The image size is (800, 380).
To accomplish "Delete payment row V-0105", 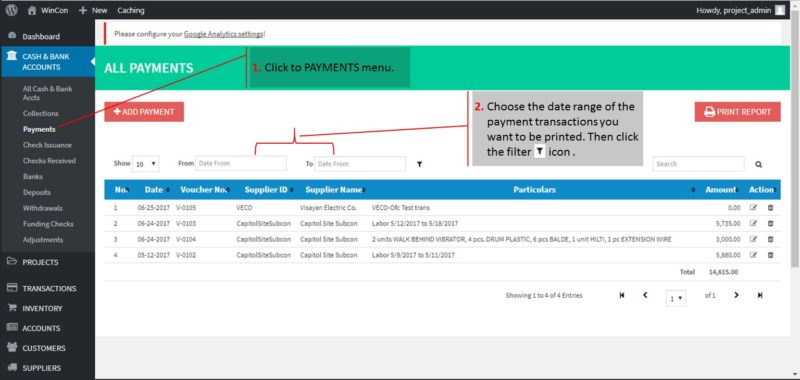I will 770,208.
